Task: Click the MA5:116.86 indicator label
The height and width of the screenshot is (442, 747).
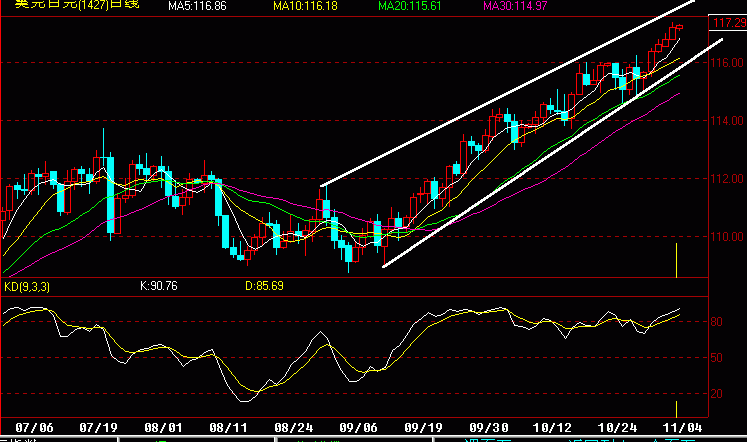Action: coord(197,6)
